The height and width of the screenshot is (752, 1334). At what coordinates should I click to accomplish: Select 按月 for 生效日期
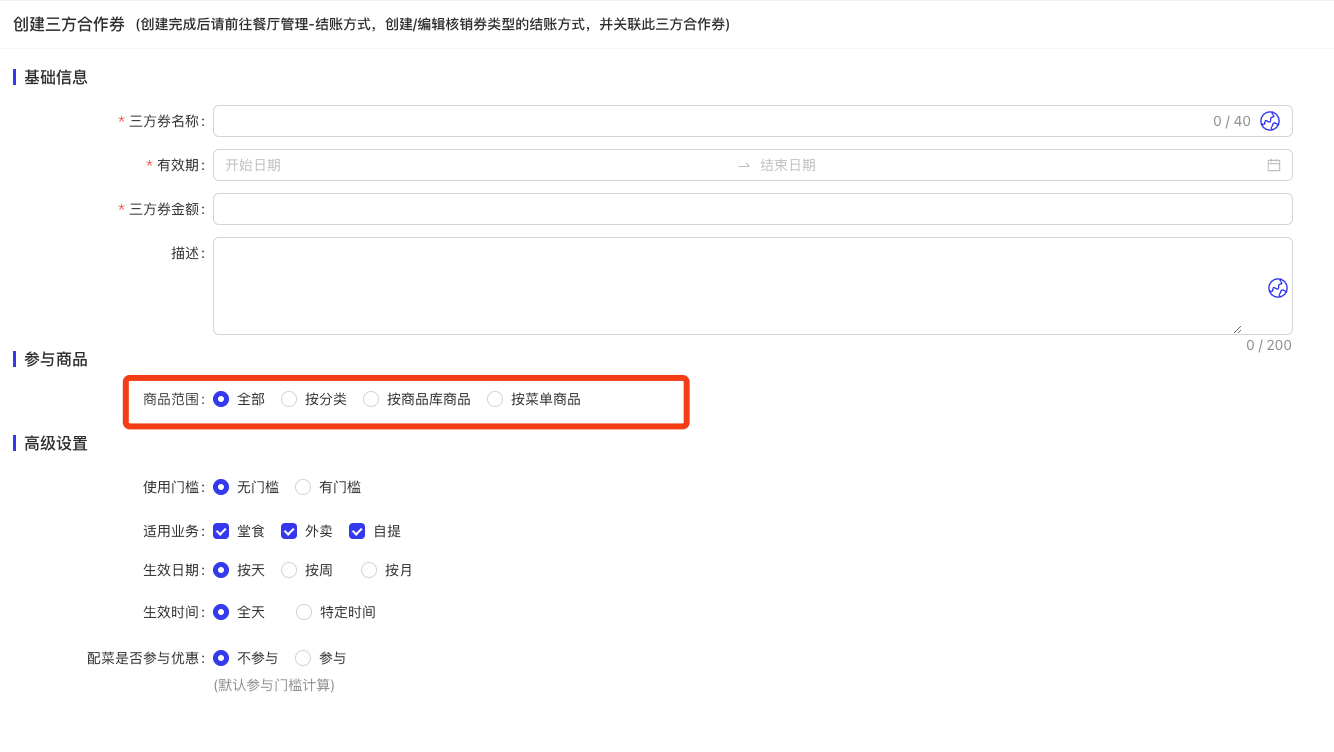point(369,570)
